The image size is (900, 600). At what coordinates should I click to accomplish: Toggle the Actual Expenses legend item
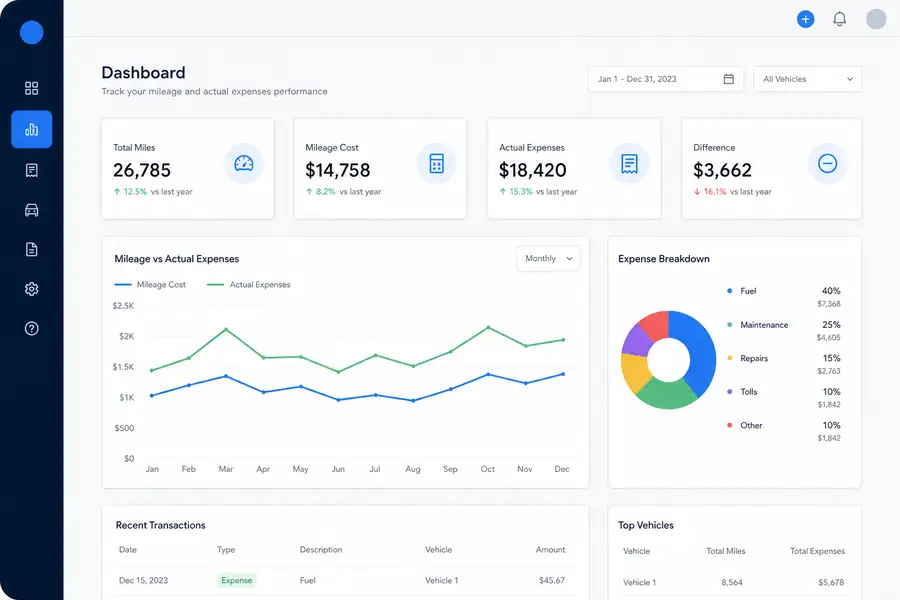pyautogui.click(x=249, y=284)
